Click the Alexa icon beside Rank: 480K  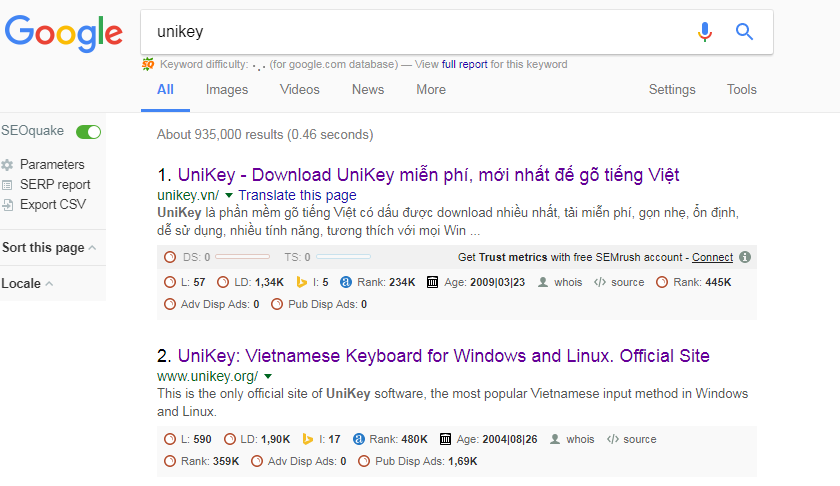click(358, 439)
